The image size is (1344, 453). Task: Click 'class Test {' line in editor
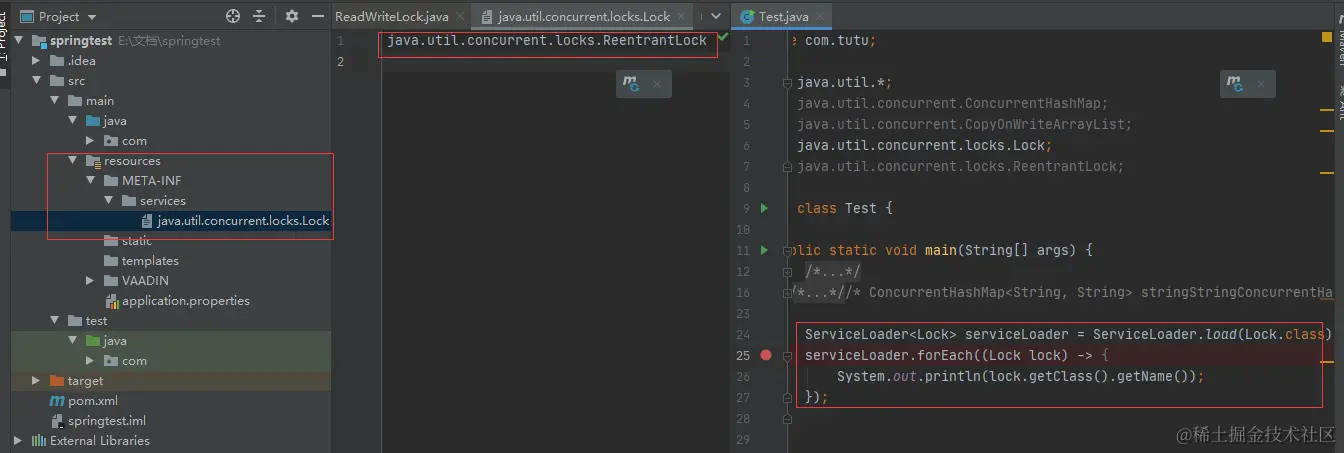pyautogui.click(x=844, y=208)
